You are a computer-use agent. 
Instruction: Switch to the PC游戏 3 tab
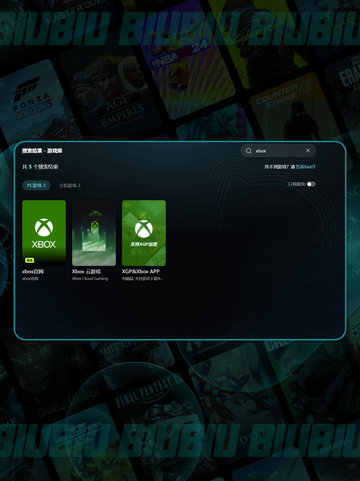(x=36, y=185)
